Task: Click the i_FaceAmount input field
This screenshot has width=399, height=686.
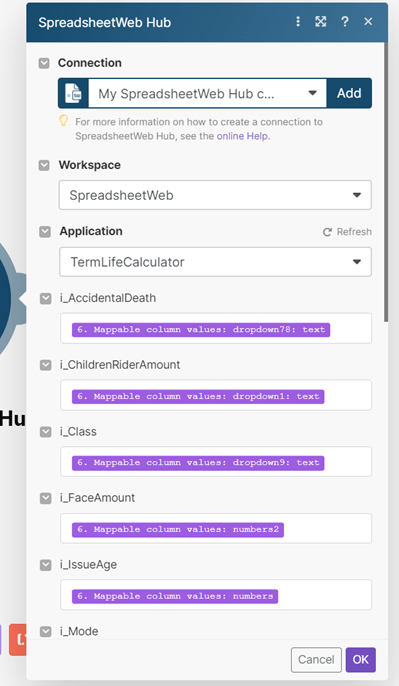Action: pos(216,528)
